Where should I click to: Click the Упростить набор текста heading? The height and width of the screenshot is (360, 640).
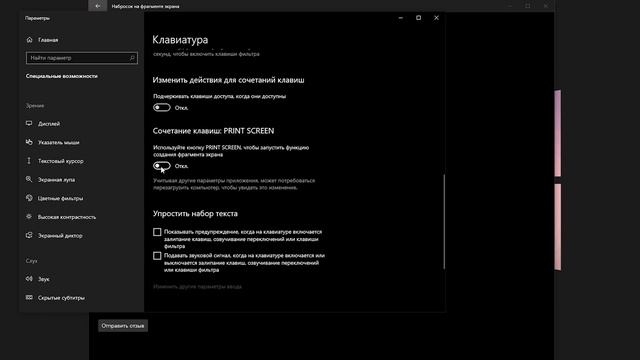pyautogui.click(x=195, y=213)
